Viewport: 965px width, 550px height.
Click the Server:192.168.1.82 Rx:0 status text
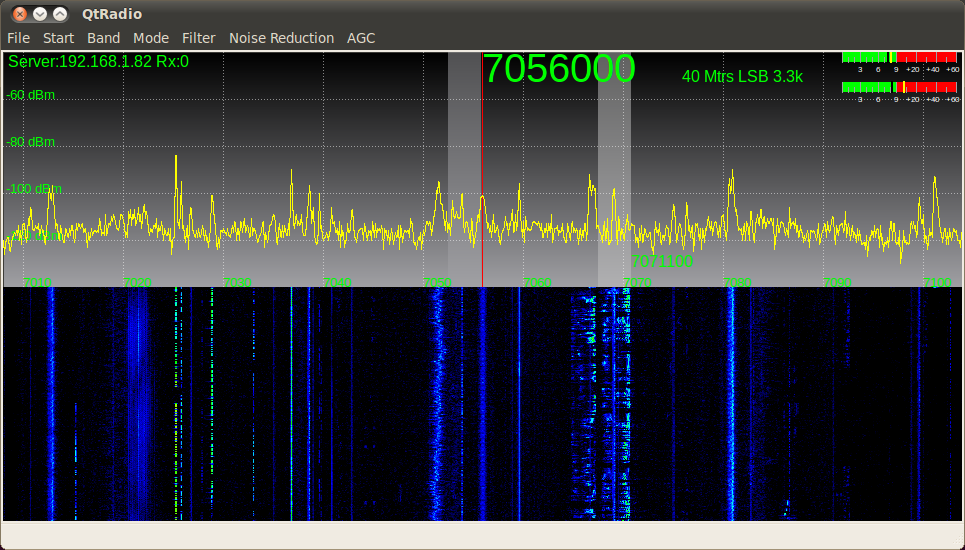coord(98,62)
